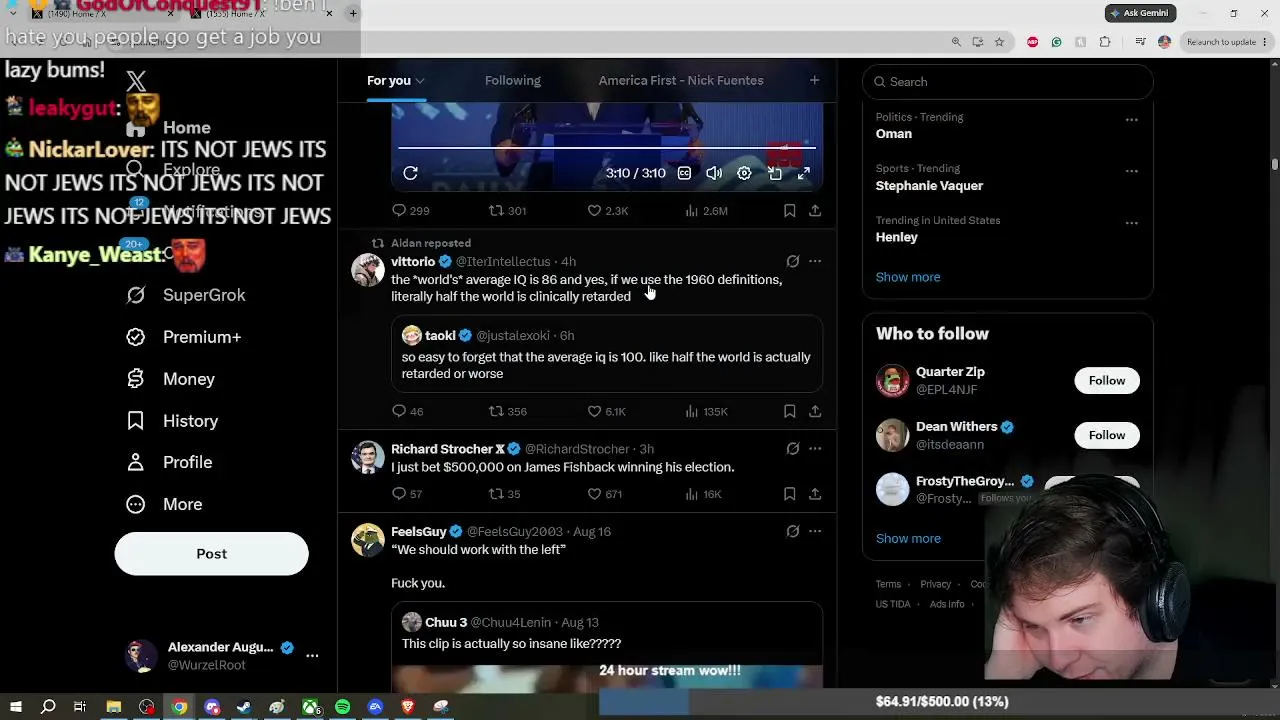Open Windows Start menu
This screenshot has width=1280, height=720.
tap(15, 707)
